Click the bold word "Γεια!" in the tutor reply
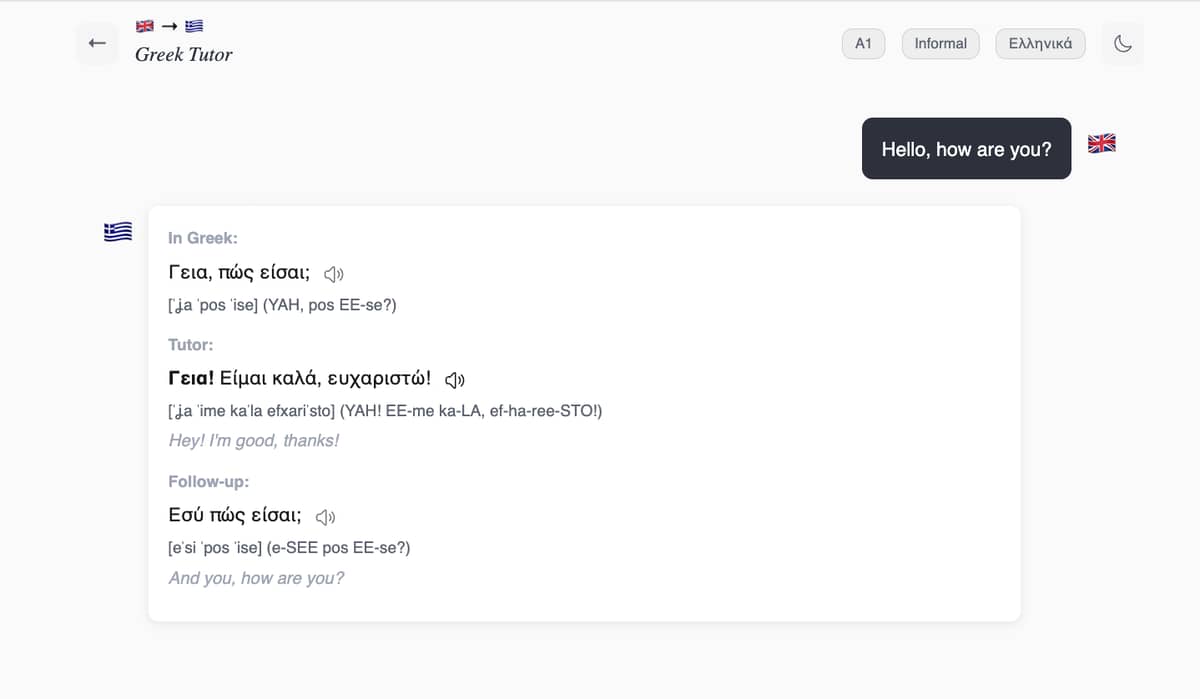Image resolution: width=1200 pixels, height=699 pixels. point(191,379)
